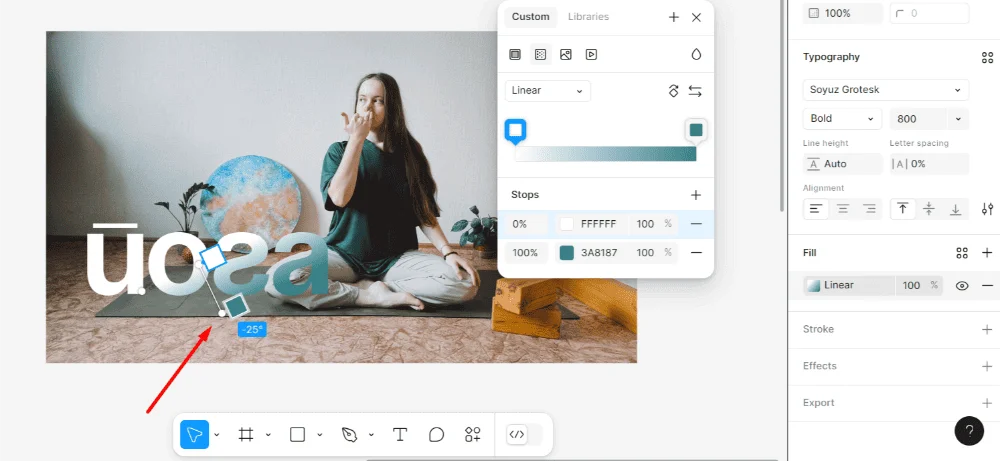Select the Pen tool
This screenshot has height=461, width=1000.
(x=349, y=434)
